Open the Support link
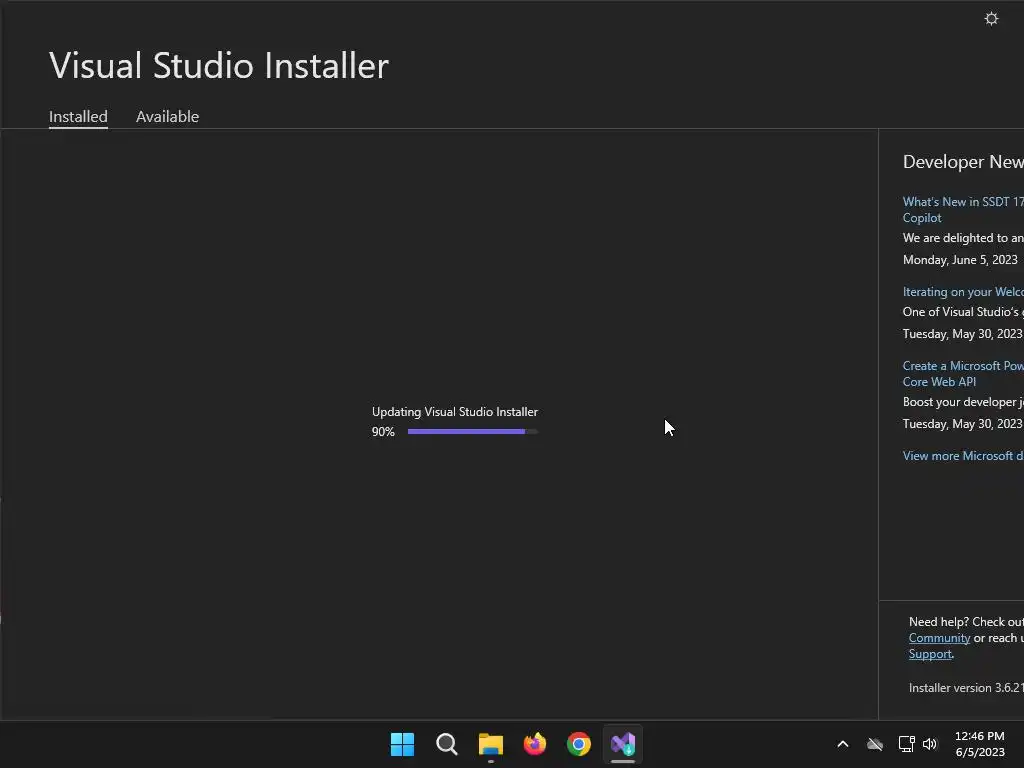 [x=930, y=654]
